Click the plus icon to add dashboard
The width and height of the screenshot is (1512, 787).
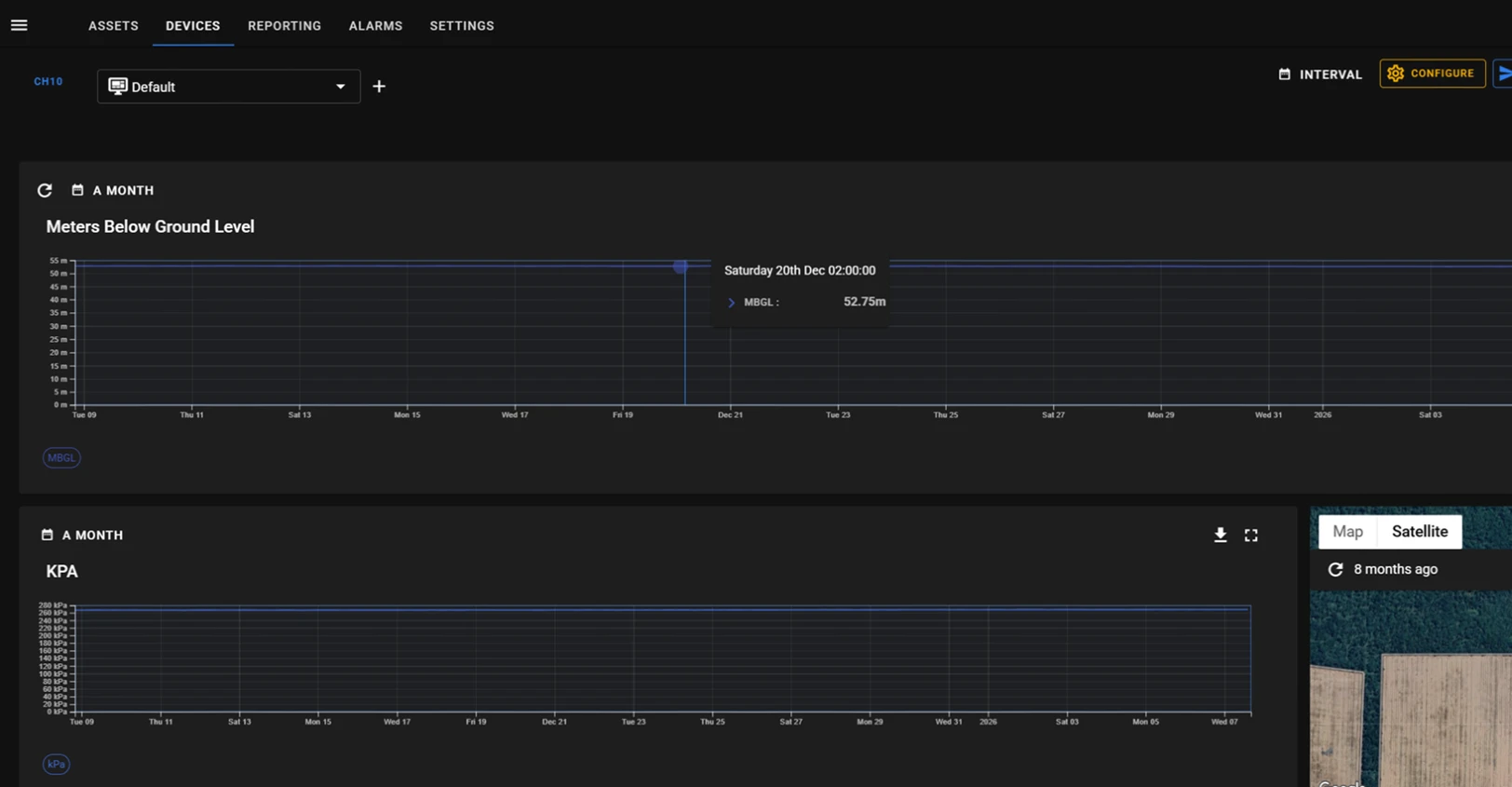point(379,87)
